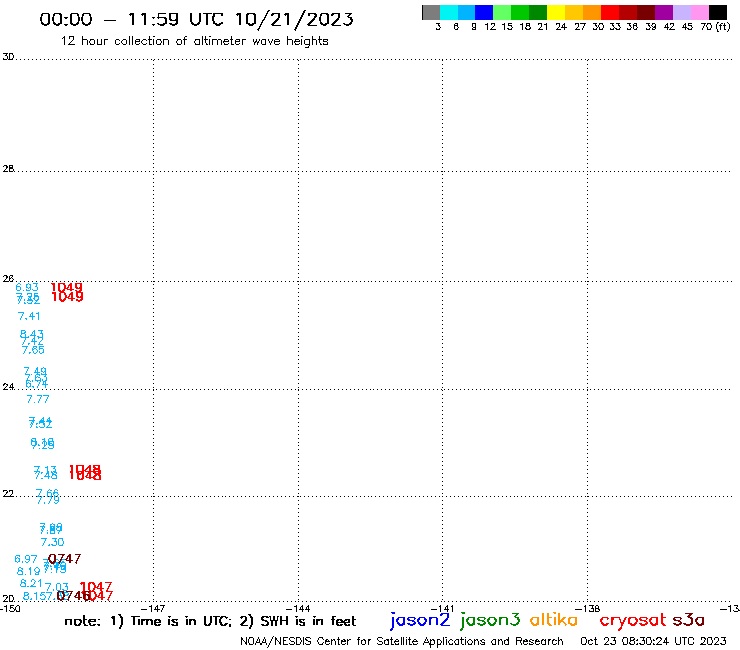Image resolution: width=740 pixels, height=650 pixels.
Task: Click 'NOAA/NESDIS Center for Satellite Applications and Research'
Action: pos(402,641)
